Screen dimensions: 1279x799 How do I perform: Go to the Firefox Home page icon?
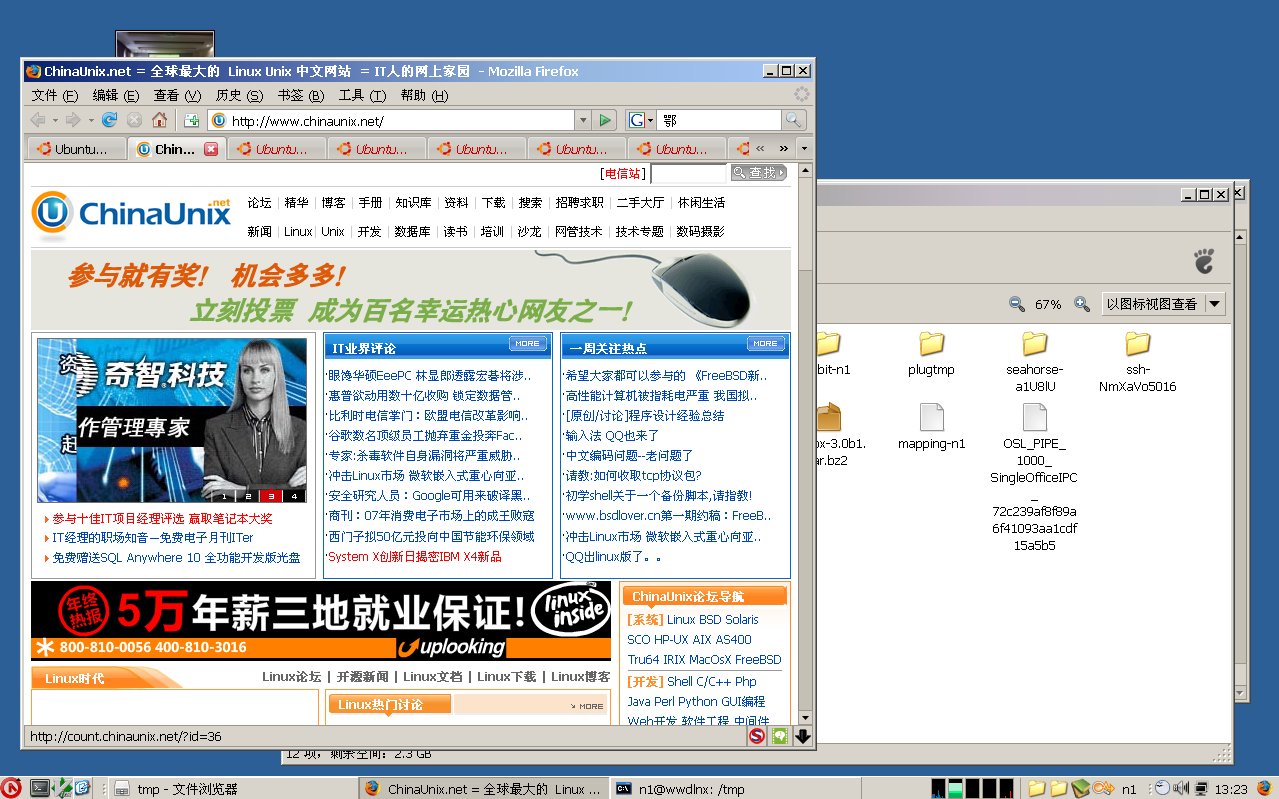point(159,120)
